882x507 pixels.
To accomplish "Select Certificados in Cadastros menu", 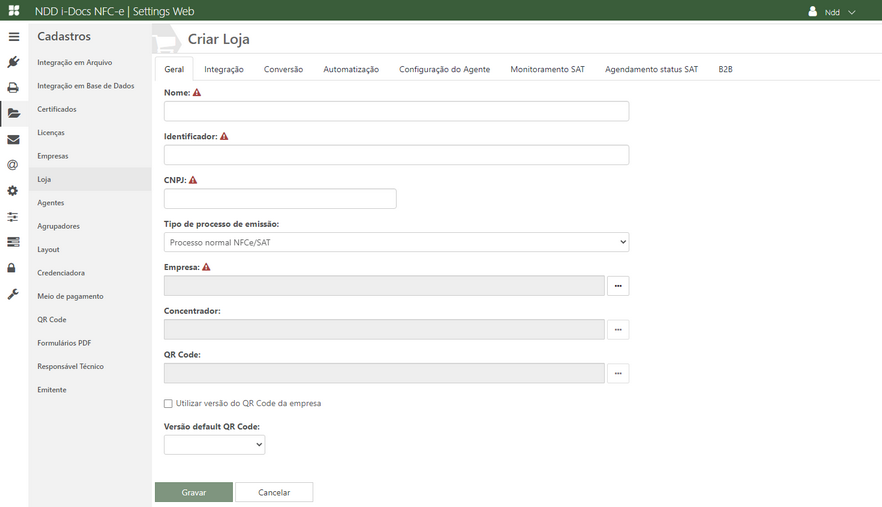I will pos(57,109).
